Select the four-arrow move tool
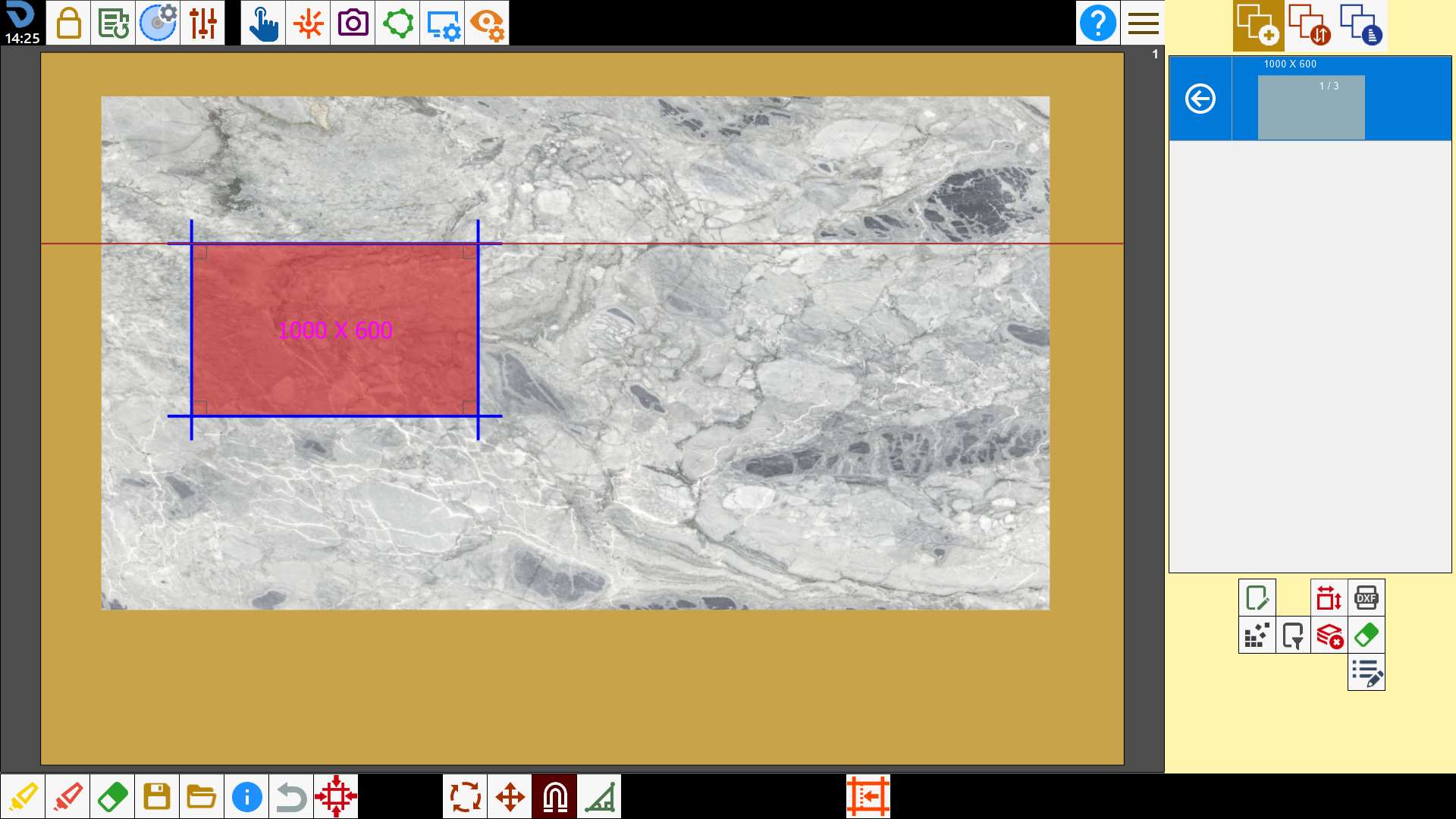This screenshot has width=1456, height=819. coord(510,796)
